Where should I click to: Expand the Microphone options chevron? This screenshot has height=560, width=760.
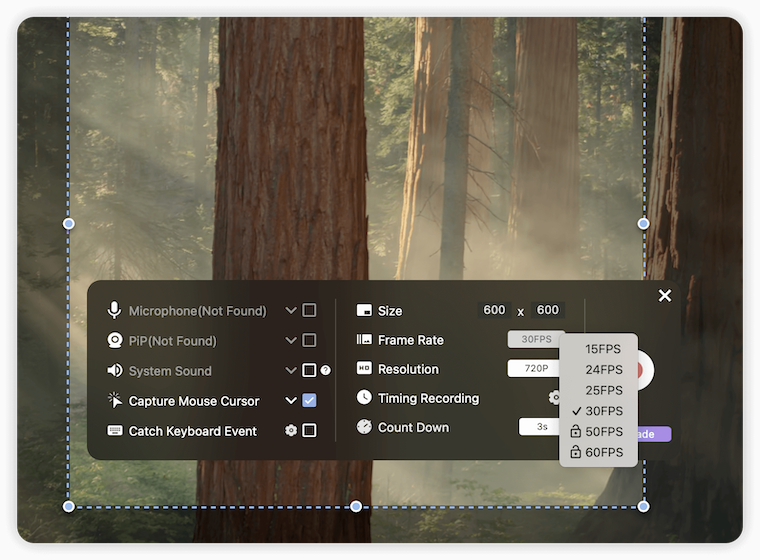point(291,311)
